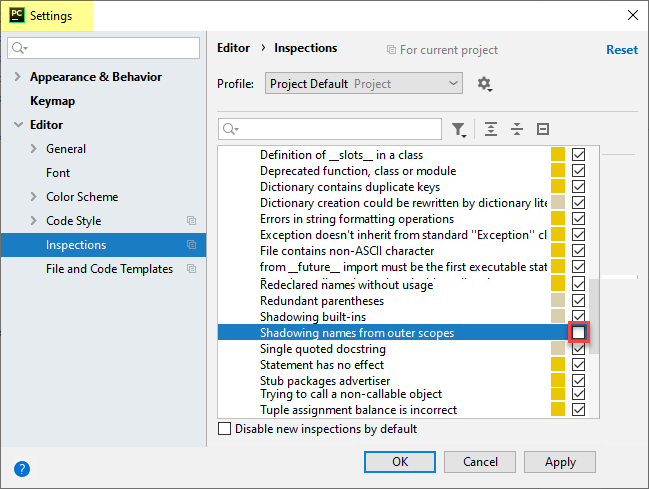Click the Expand All inspections icon
649x489 pixels.
pos(491,129)
